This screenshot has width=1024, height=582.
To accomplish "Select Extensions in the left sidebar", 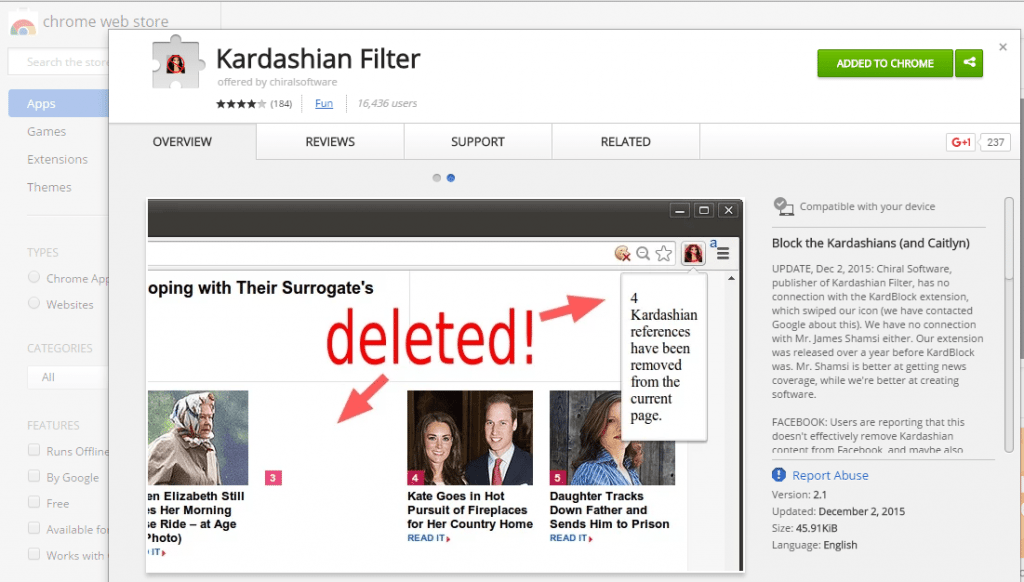I will [x=57, y=159].
